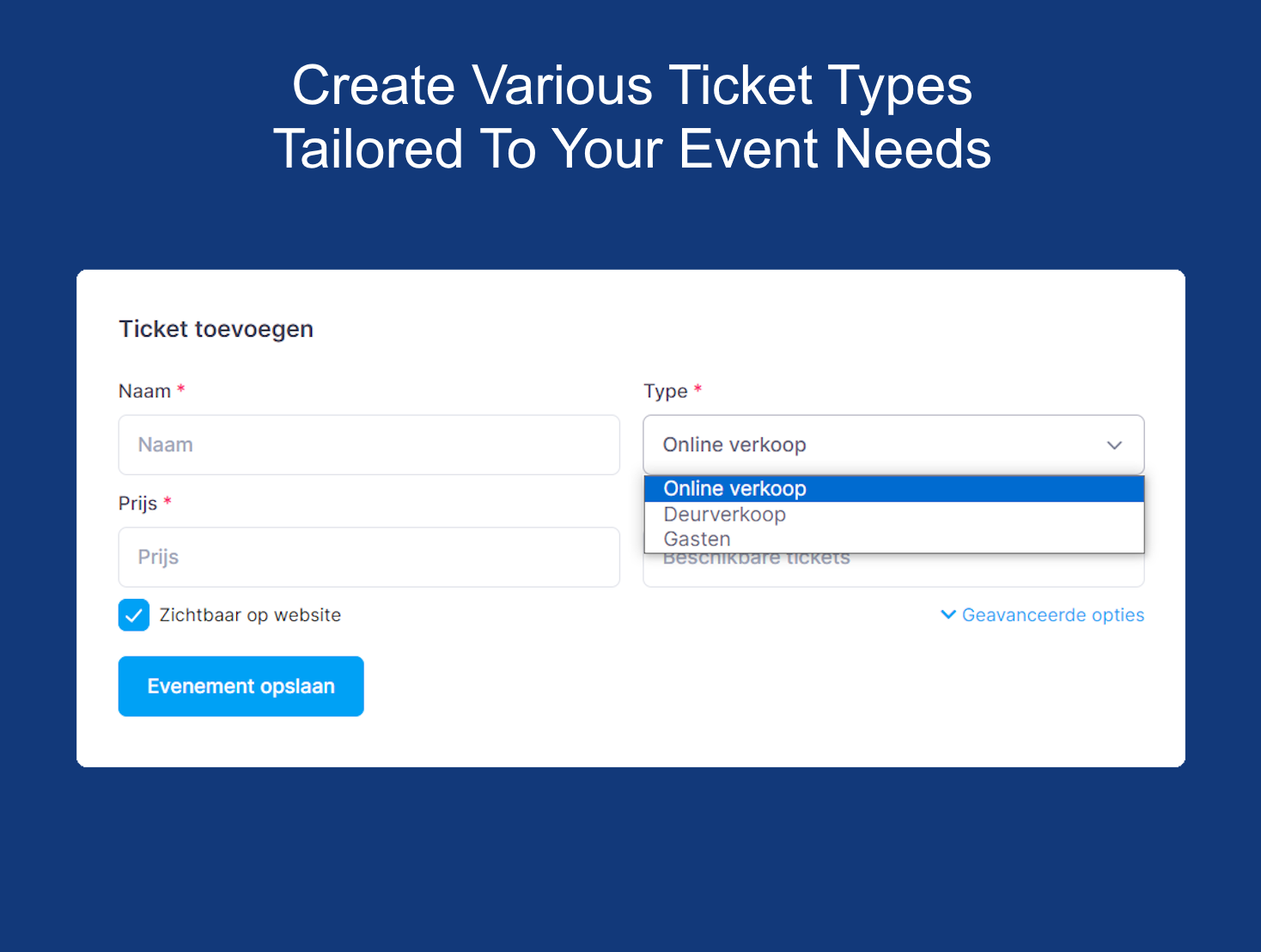
Task: Click the chevron next to Geavanceerde opties
Action: coord(947,614)
